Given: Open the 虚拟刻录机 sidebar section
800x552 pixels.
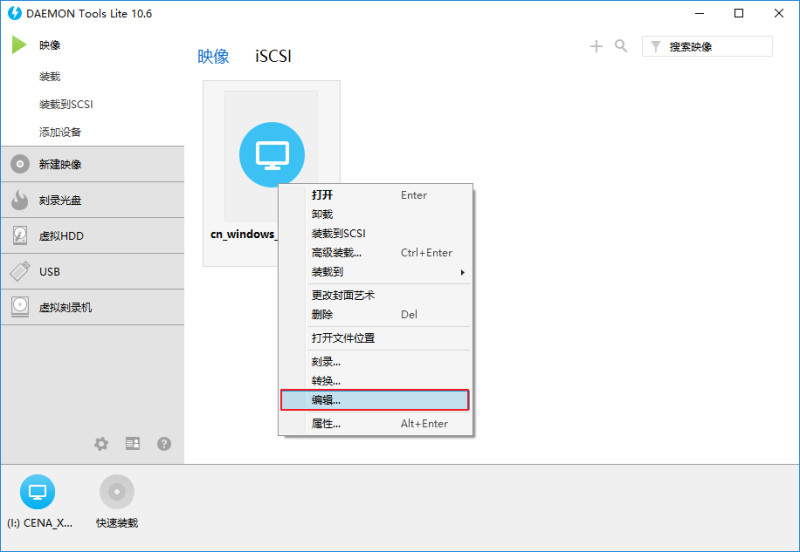Looking at the screenshot, I should pos(92,307).
